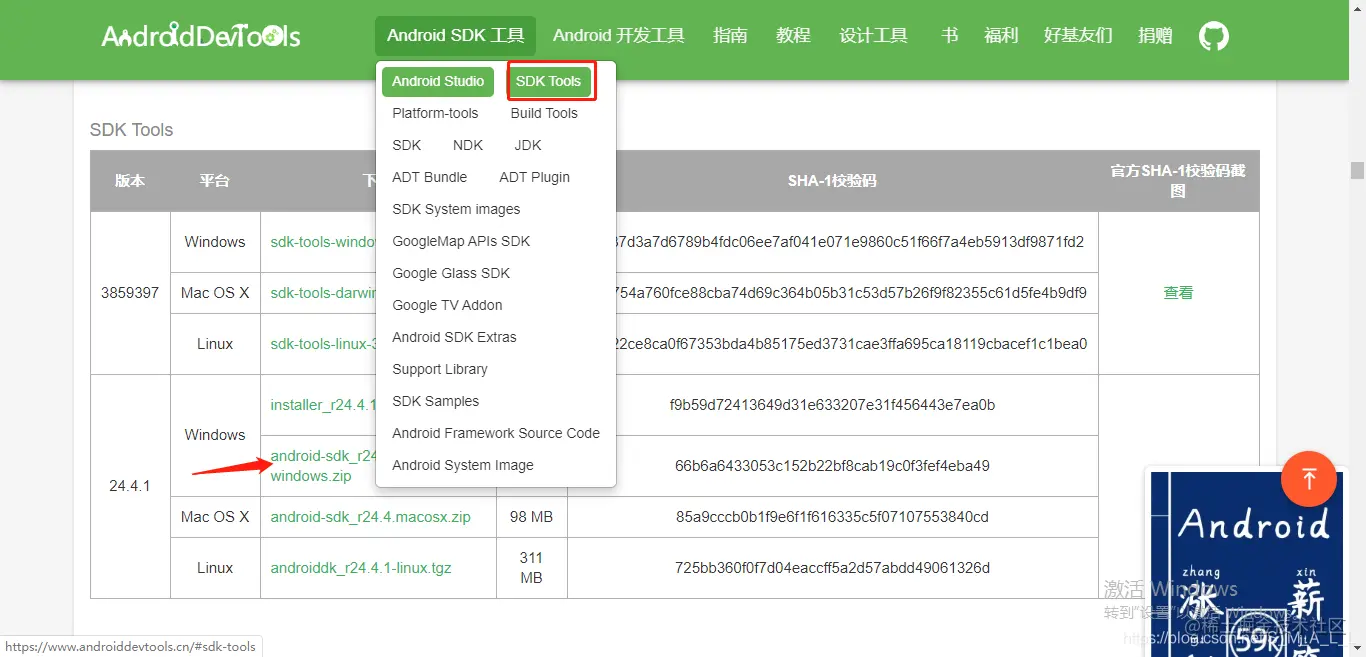Viewport: 1366px width, 657px height.
Task: Open the 教程 menu
Action: pos(793,36)
